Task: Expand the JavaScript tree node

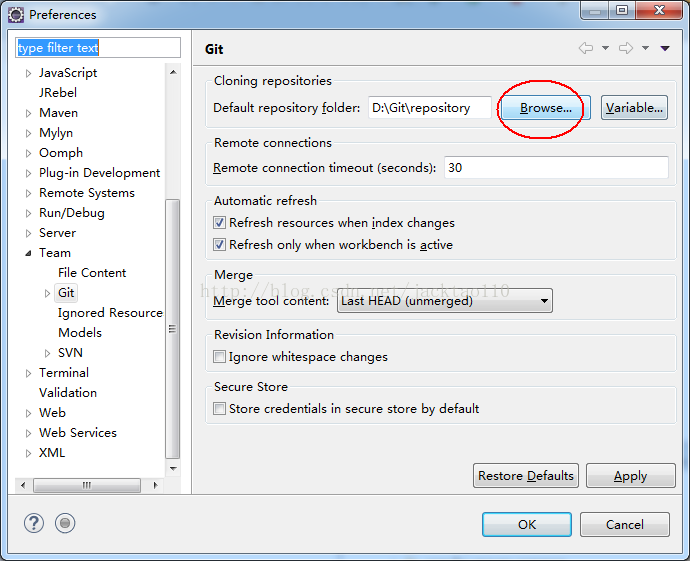Action: pyautogui.click(x=29, y=73)
